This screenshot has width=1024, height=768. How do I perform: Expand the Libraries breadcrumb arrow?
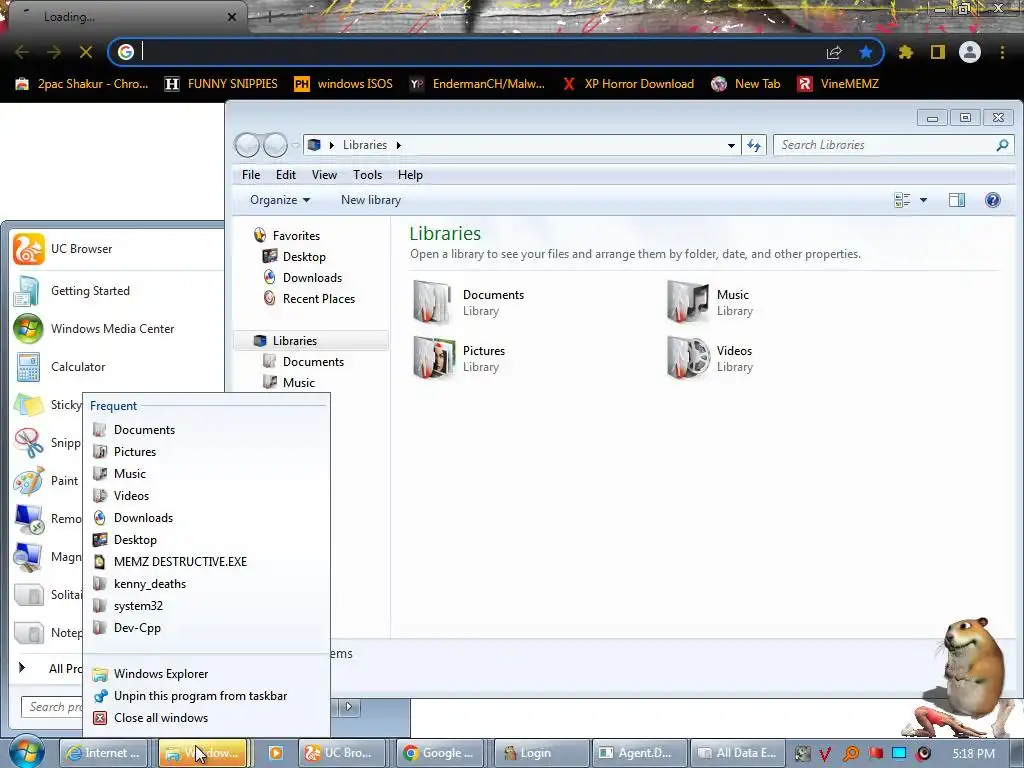[x=398, y=145]
